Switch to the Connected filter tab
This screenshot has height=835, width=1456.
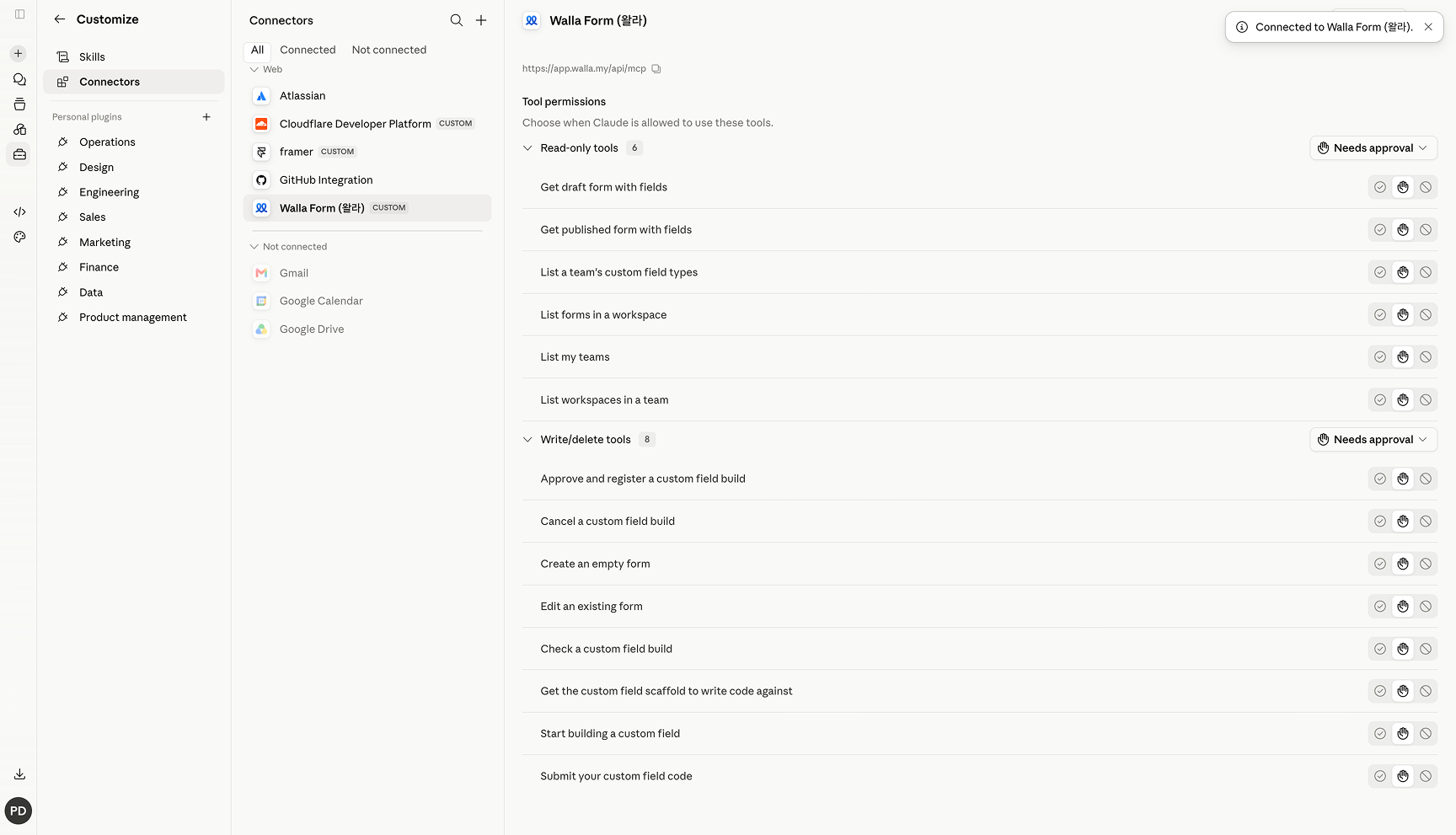[308, 50]
